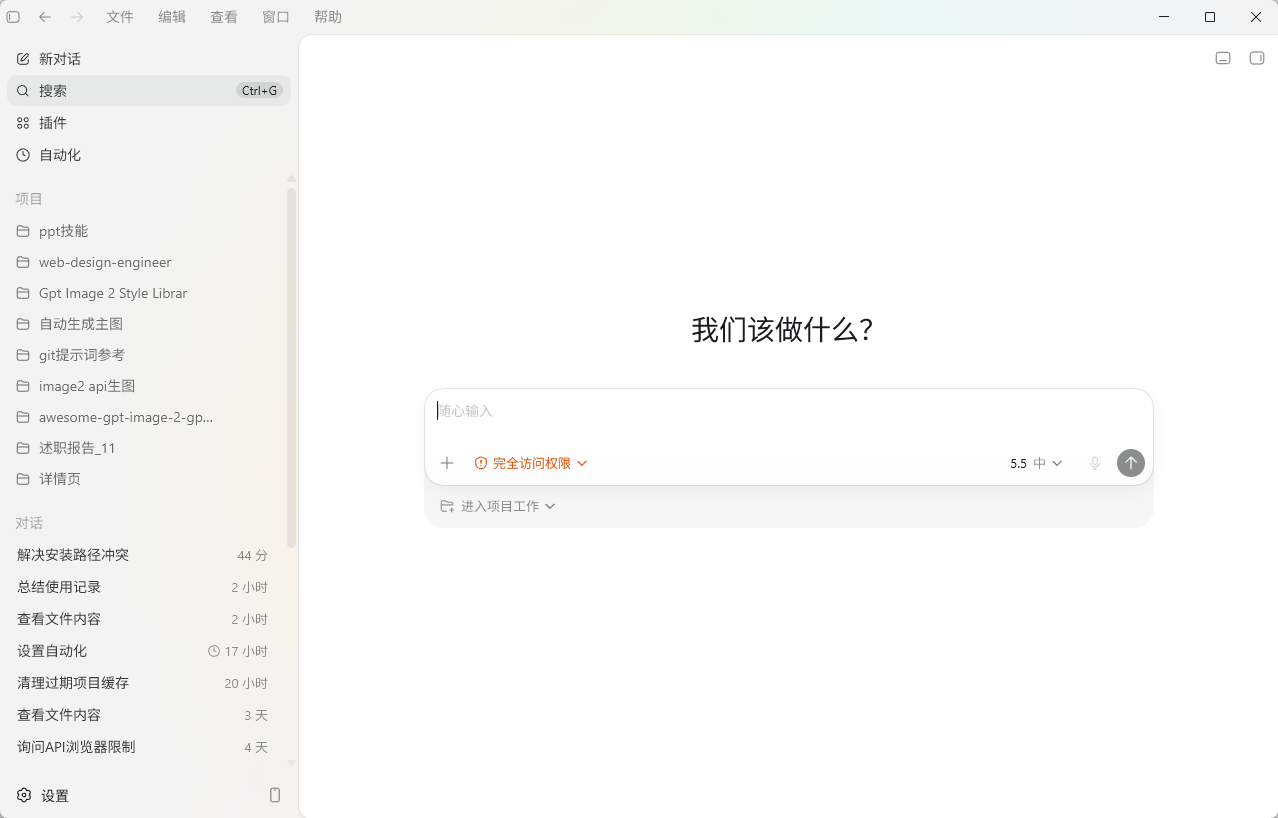This screenshot has width=1278, height=818.
Task: Open the 文件 menu
Action: click(120, 17)
